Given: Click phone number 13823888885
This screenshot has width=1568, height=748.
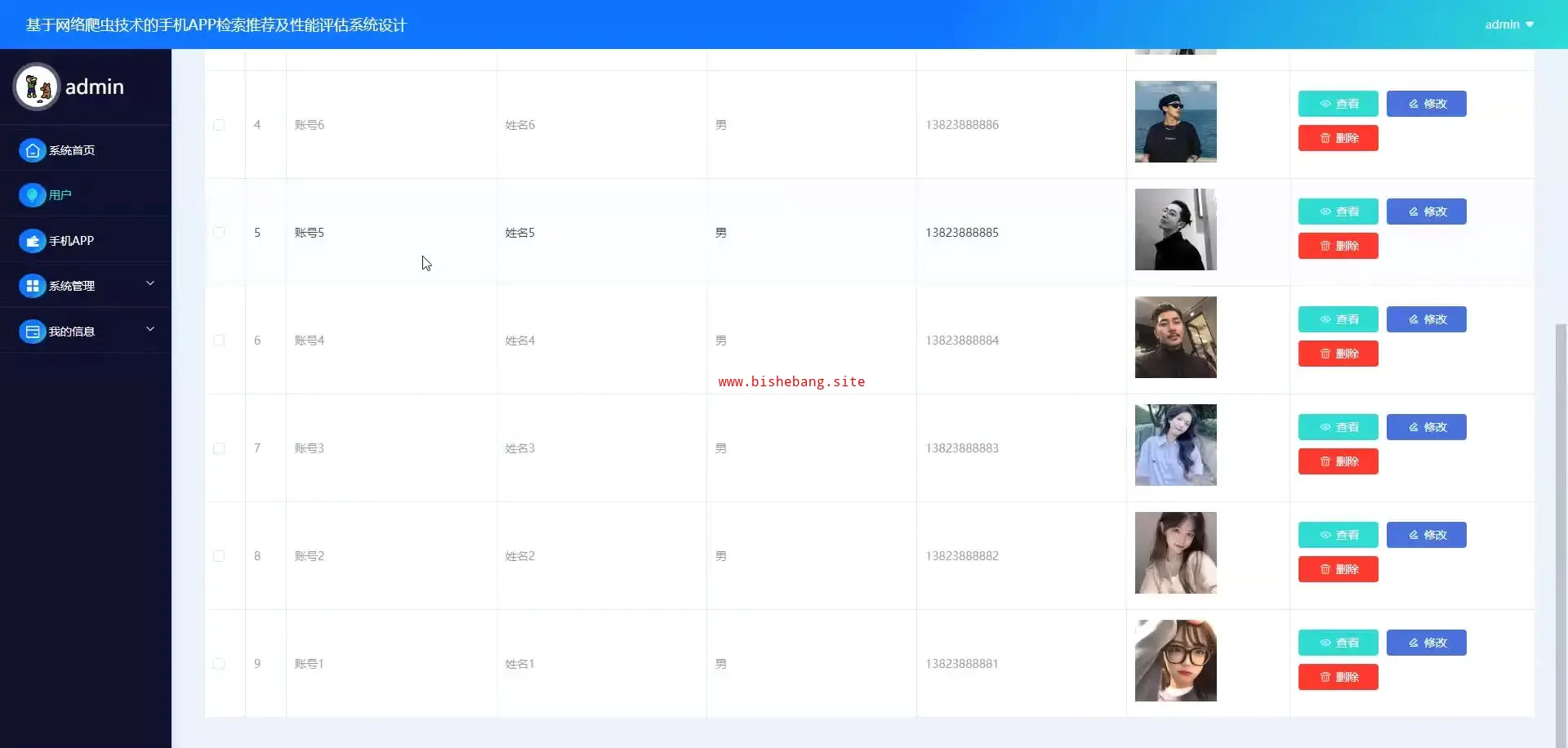Looking at the screenshot, I should click(x=962, y=233).
